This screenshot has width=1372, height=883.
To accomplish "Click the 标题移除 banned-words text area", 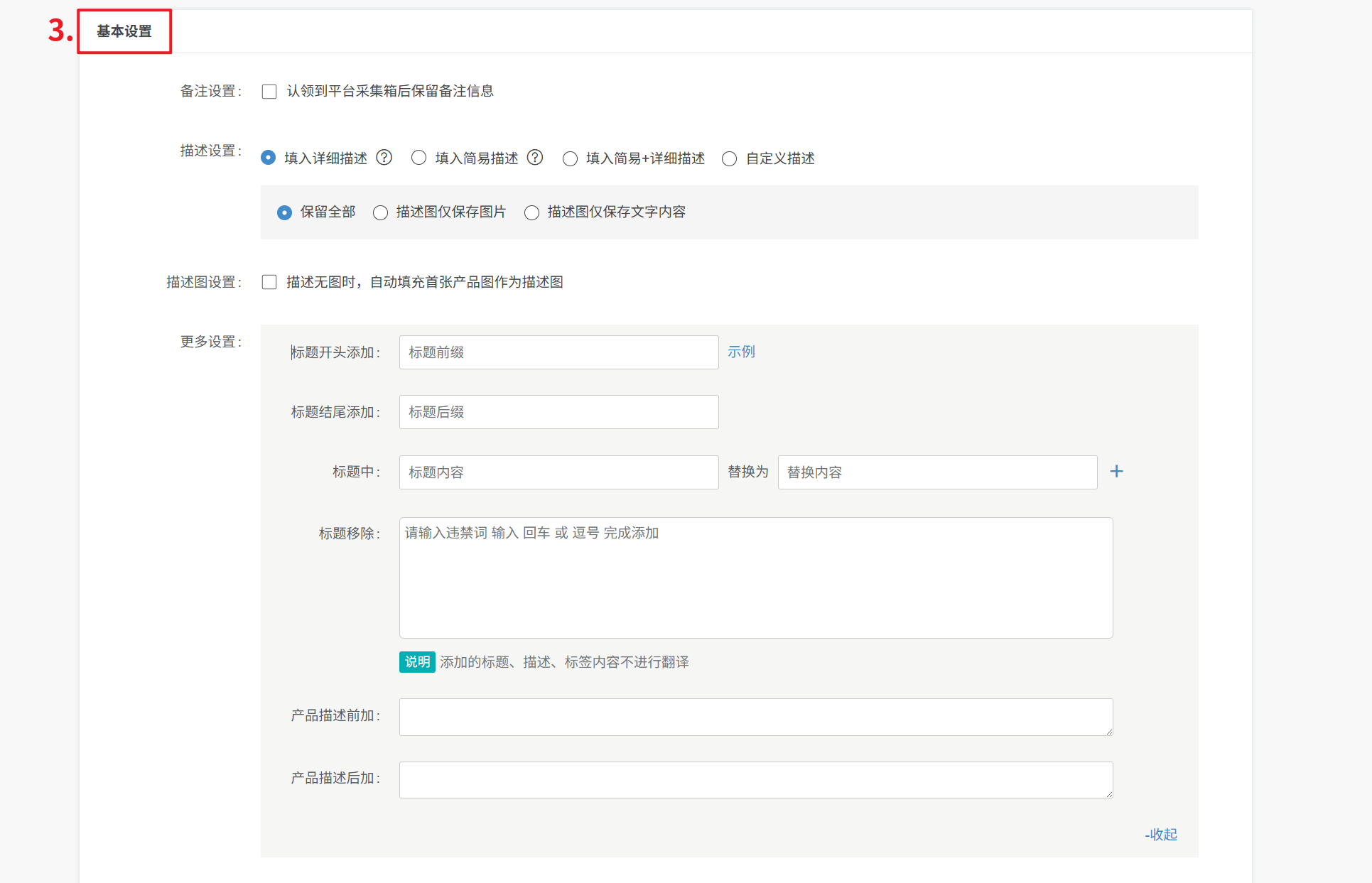I will tap(755, 578).
